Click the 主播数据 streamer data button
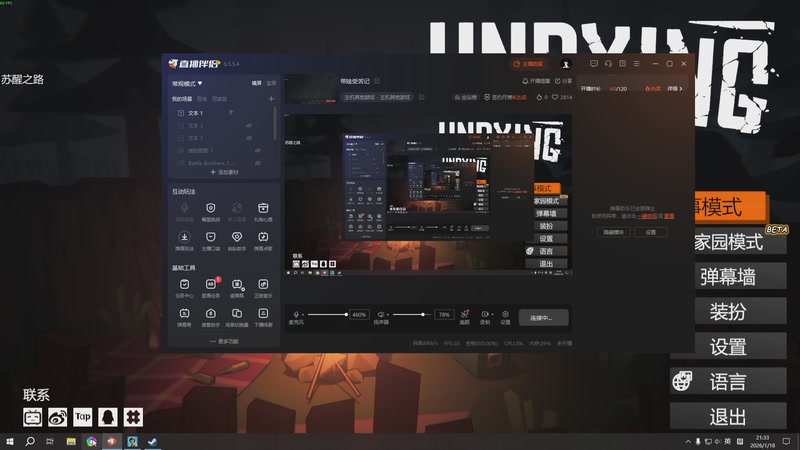The image size is (800, 450). (528, 64)
